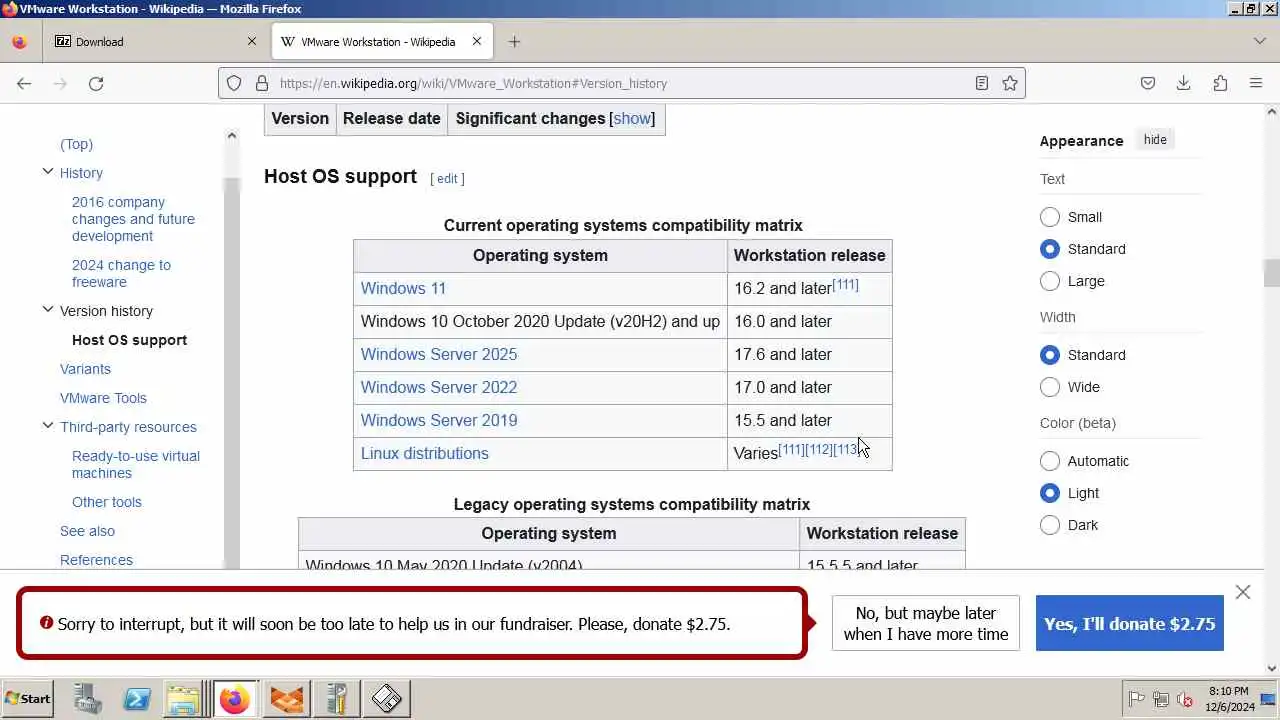Select the Small text size option
Screen dimensions: 1280x720
point(1050,217)
